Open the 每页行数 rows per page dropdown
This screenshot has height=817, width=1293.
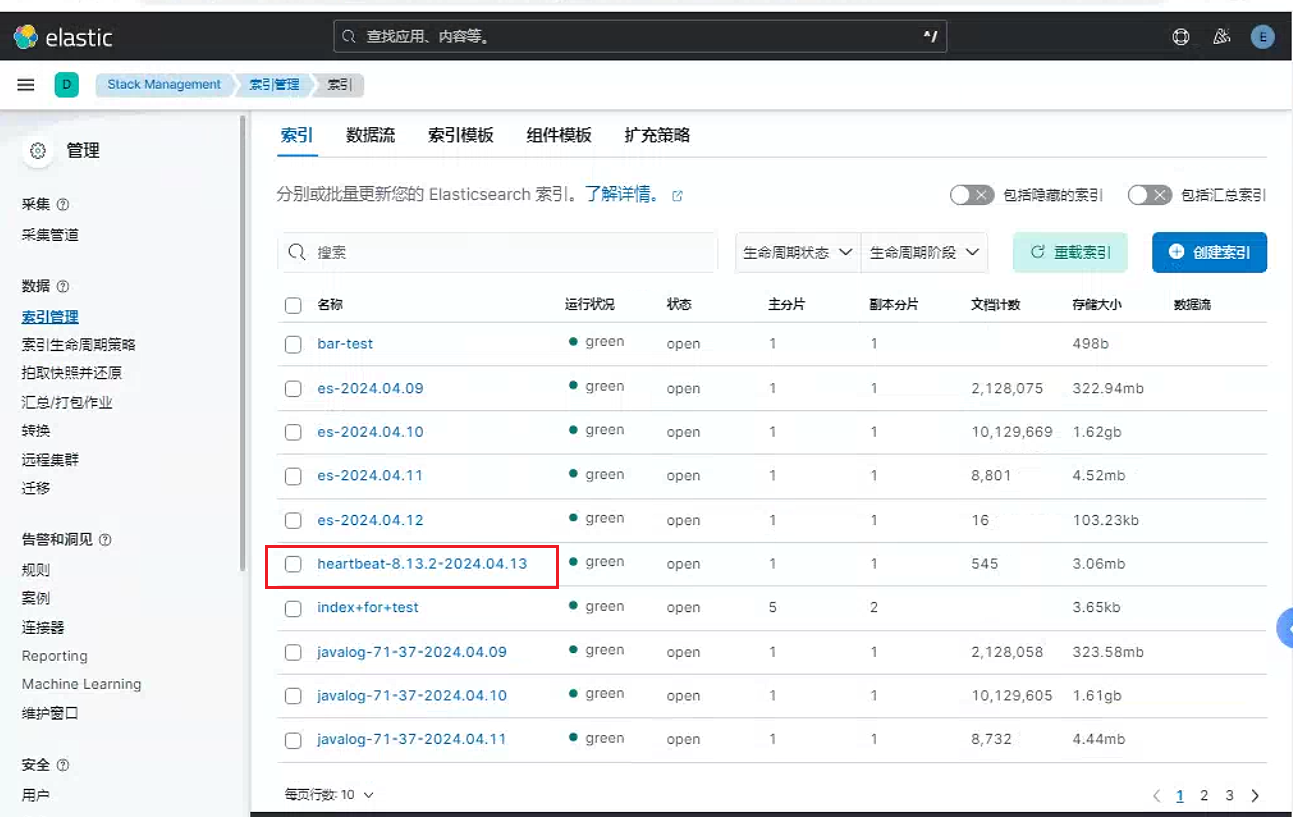pos(329,795)
